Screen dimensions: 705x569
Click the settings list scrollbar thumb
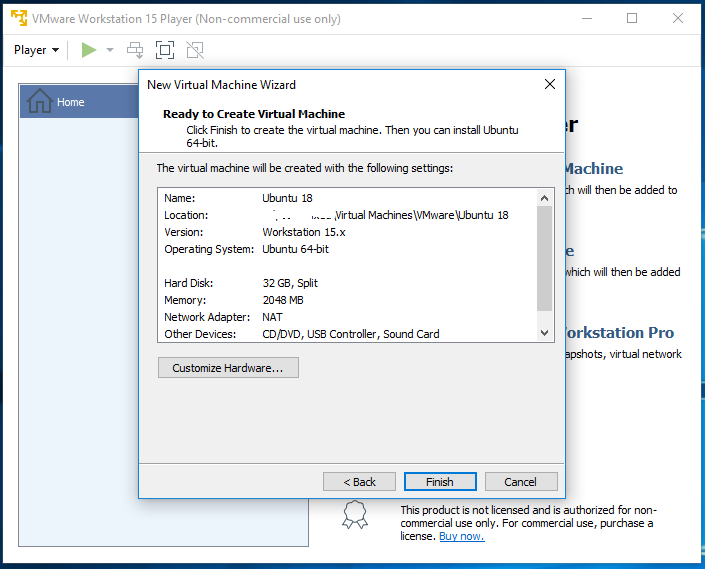(x=544, y=258)
